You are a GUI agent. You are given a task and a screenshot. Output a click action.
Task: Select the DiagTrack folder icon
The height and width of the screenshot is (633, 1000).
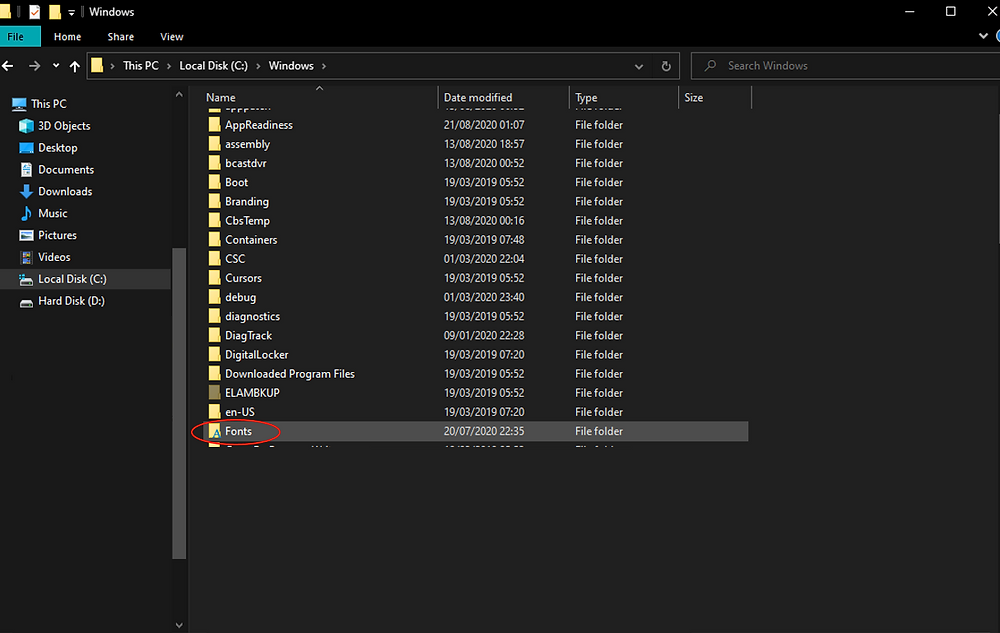pos(215,335)
